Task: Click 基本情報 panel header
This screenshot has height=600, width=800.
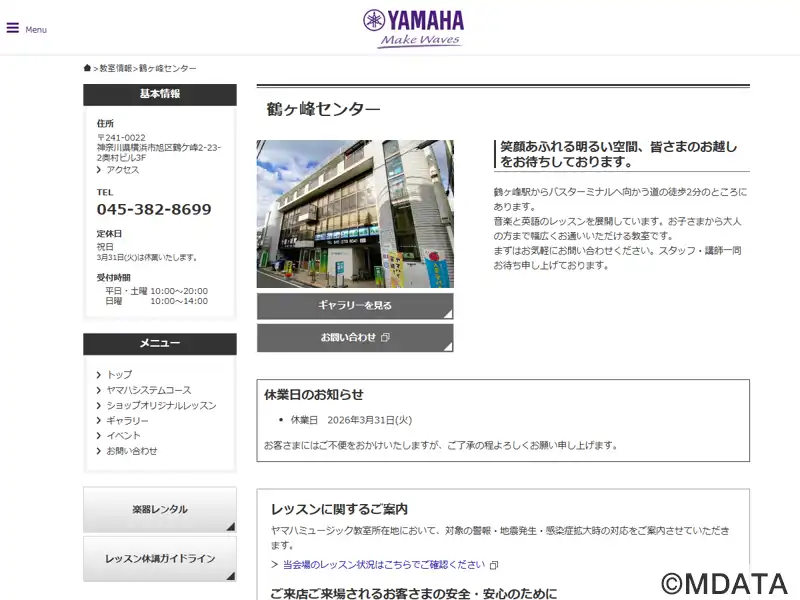Action: [x=160, y=94]
